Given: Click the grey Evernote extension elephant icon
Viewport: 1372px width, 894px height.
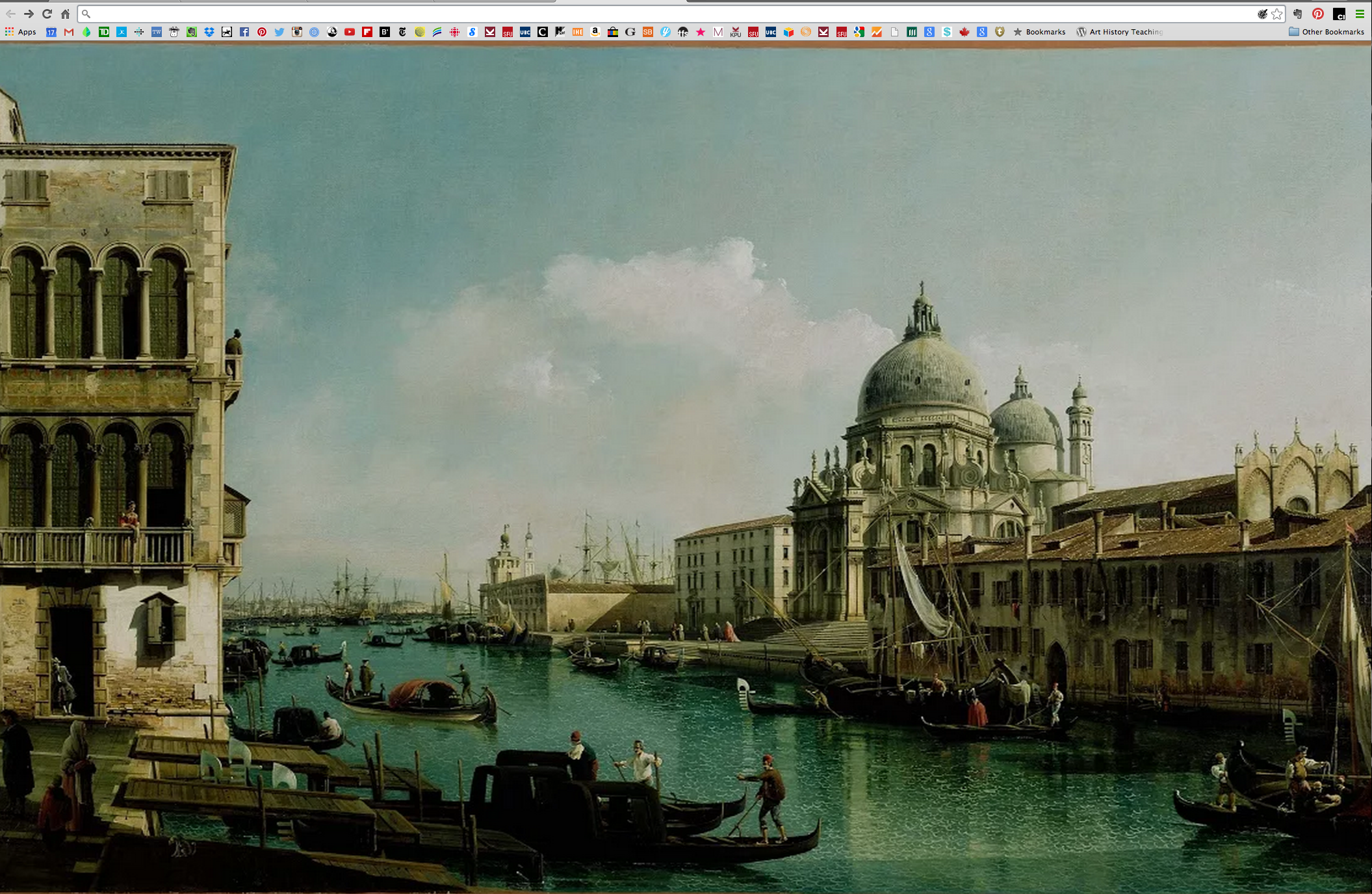Looking at the screenshot, I should click(x=1297, y=14).
